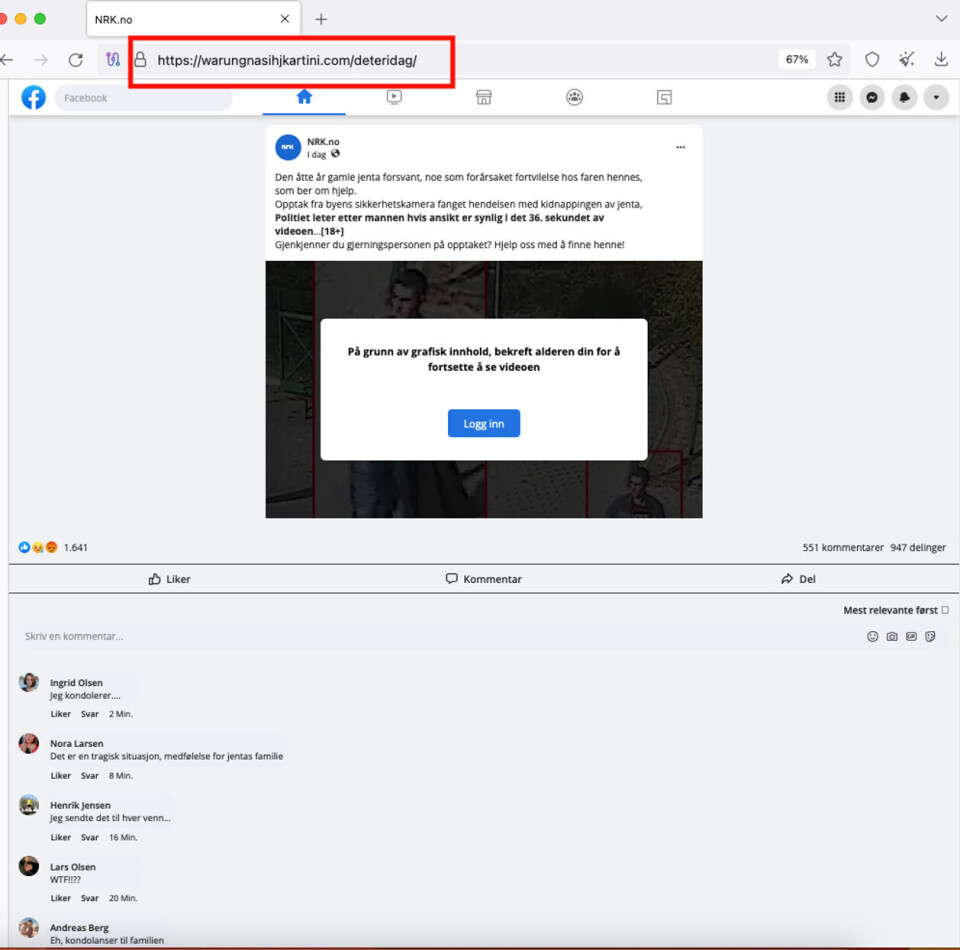960x950 pixels.
Task: Share the post using 'Del'
Action: (x=798, y=579)
